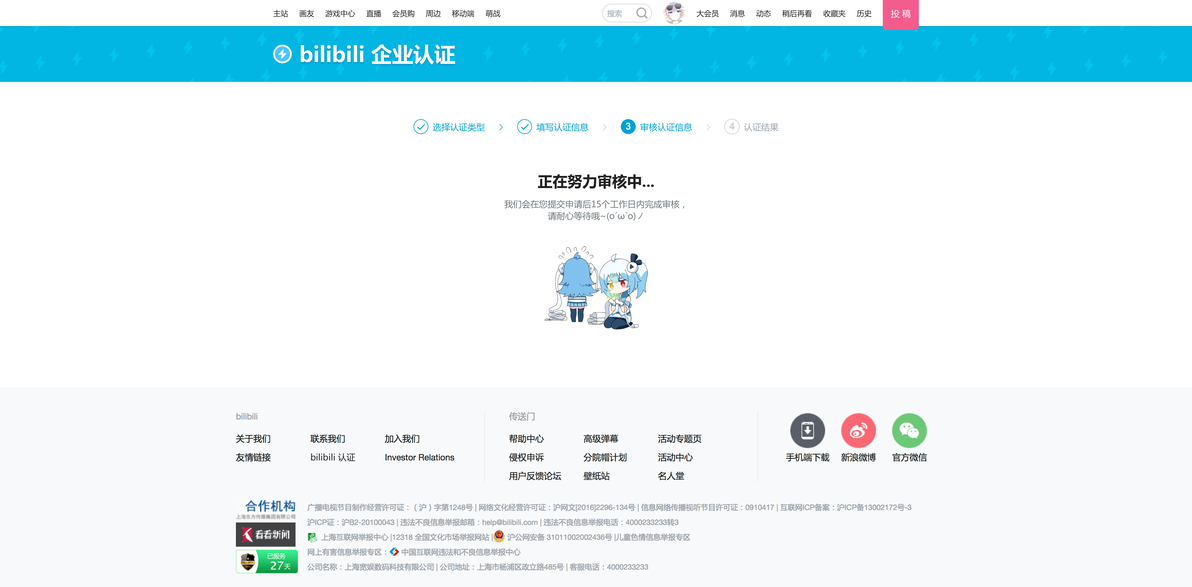Click the search magnifier icon

(x=642, y=13)
